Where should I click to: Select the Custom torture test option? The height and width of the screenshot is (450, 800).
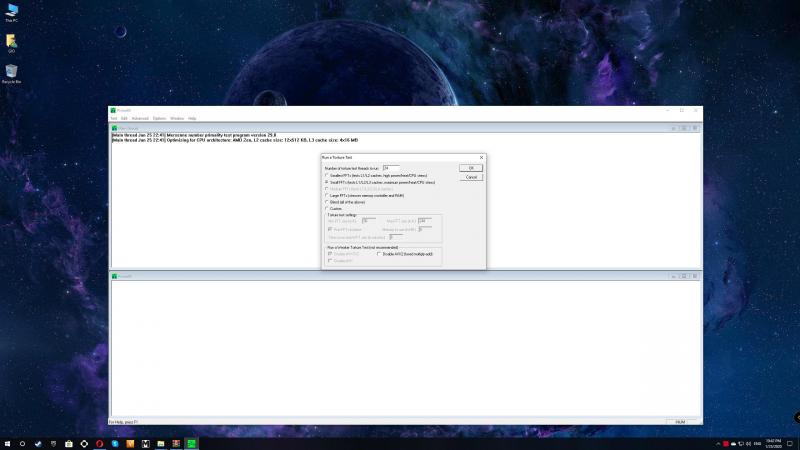pyautogui.click(x=328, y=208)
